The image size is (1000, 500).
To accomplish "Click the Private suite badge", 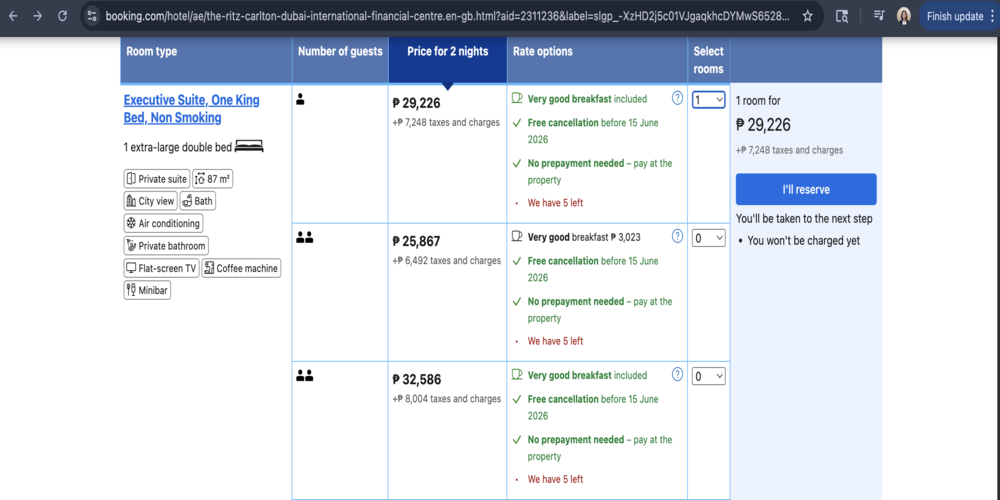I will pyautogui.click(x=156, y=179).
